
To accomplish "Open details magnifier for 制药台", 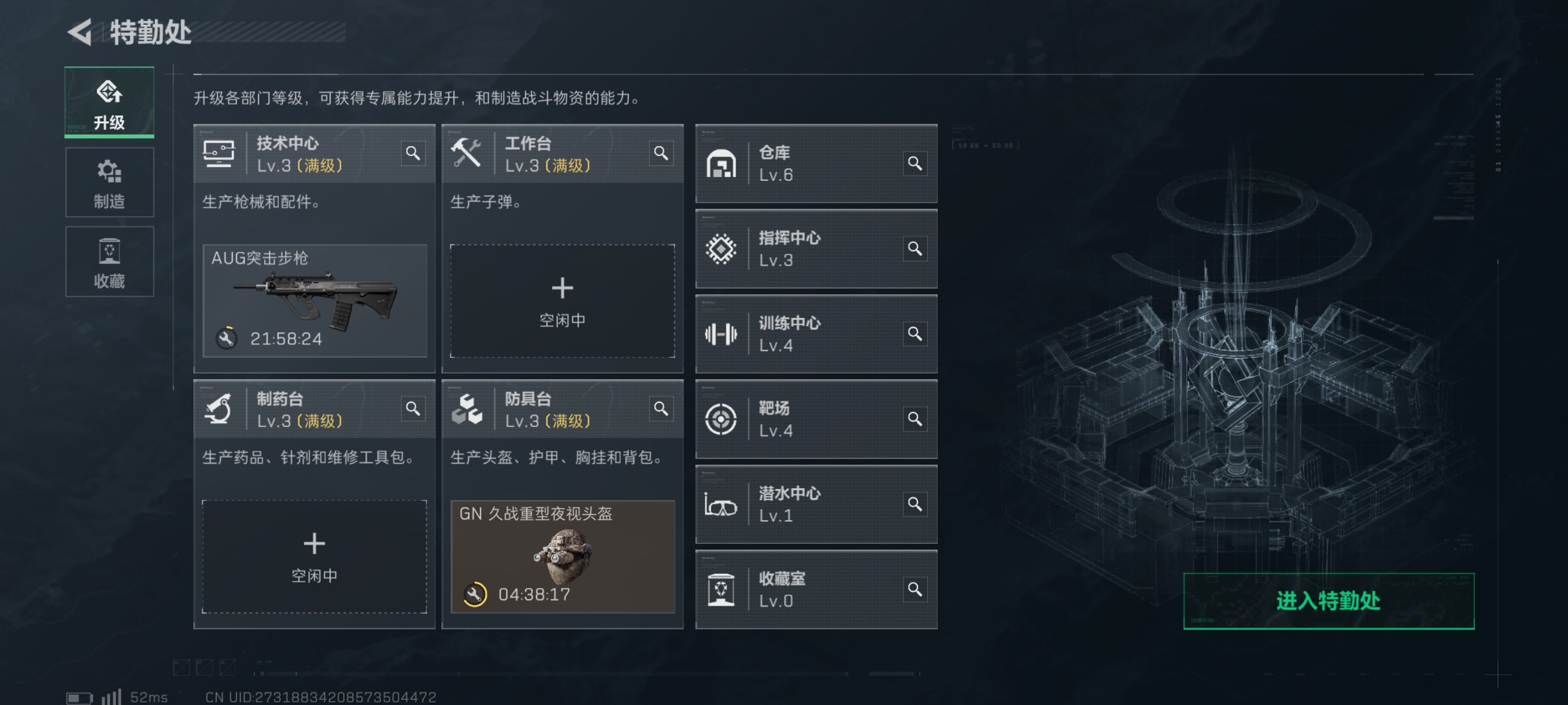I will pos(413,409).
